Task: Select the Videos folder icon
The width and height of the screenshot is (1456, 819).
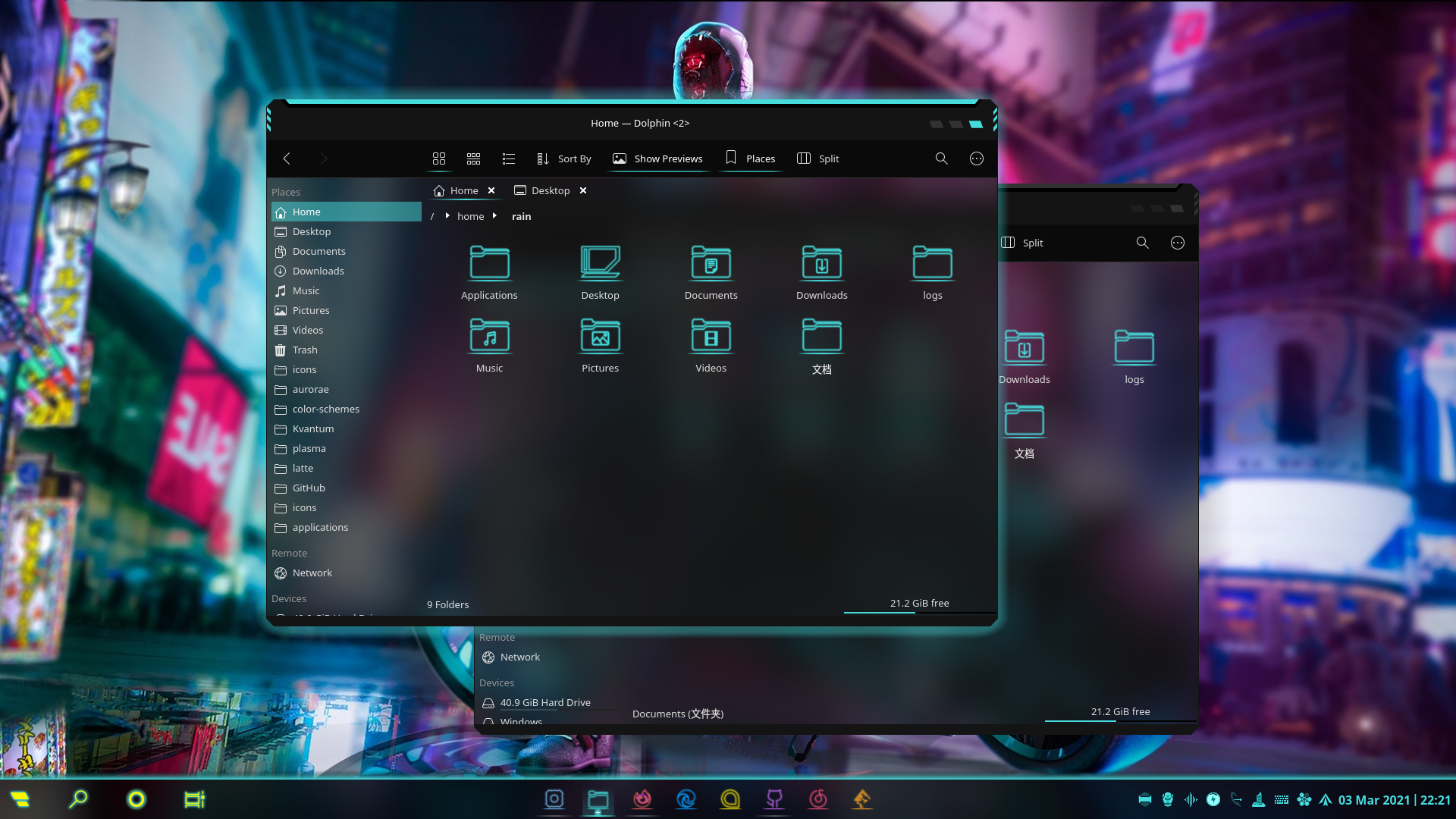Action: [x=711, y=346]
